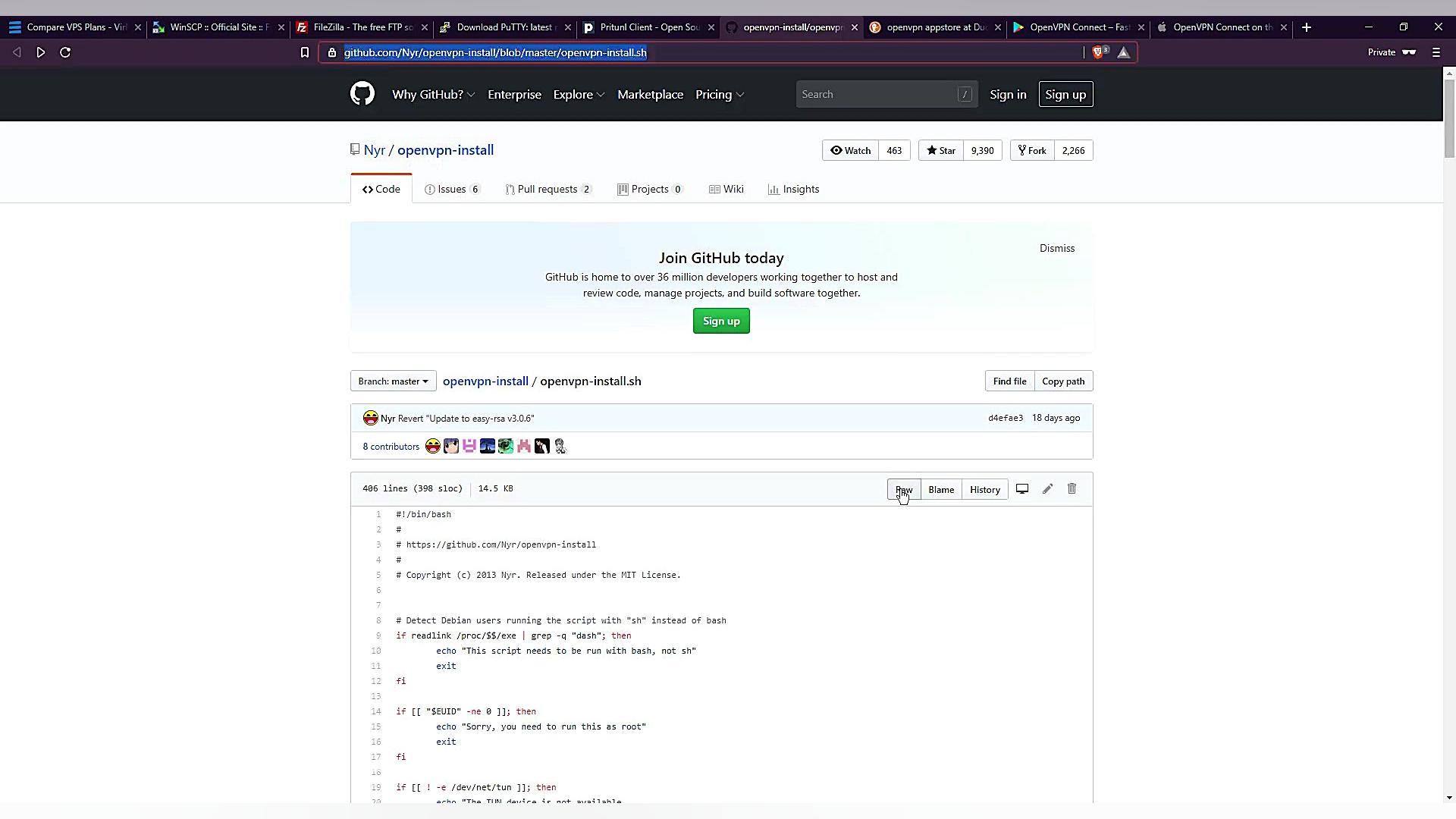The height and width of the screenshot is (819, 1456).
Task: Click the green Sign up button
Action: tap(720, 322)
